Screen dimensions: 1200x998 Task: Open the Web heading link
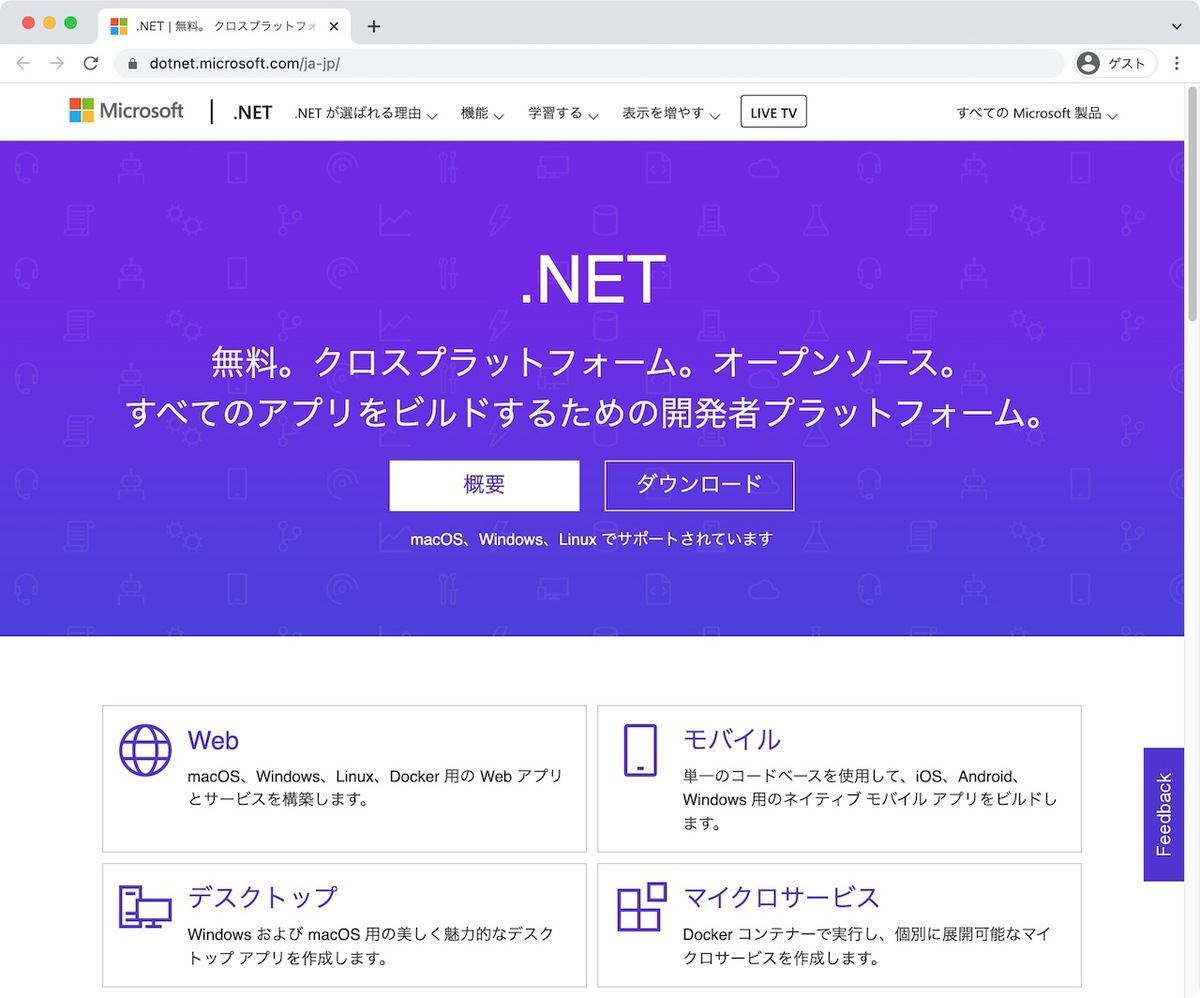tap(213, 740)
